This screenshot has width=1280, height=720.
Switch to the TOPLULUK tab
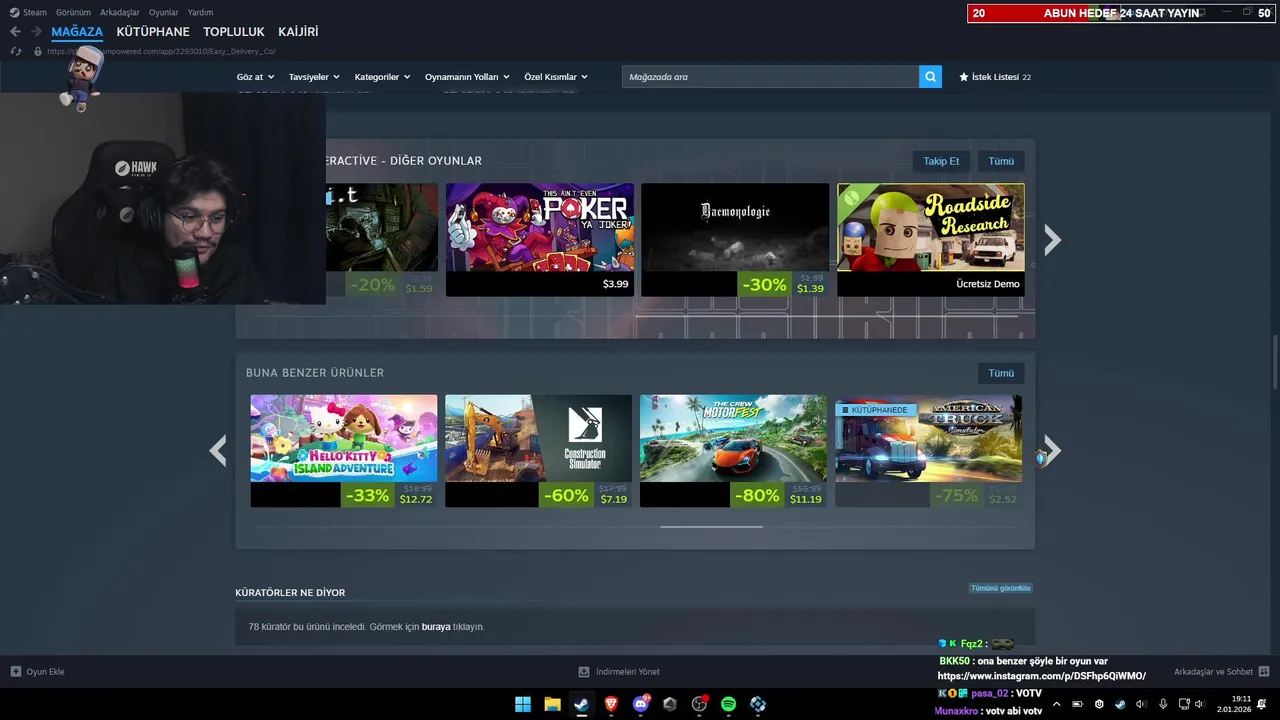point(234,32)
